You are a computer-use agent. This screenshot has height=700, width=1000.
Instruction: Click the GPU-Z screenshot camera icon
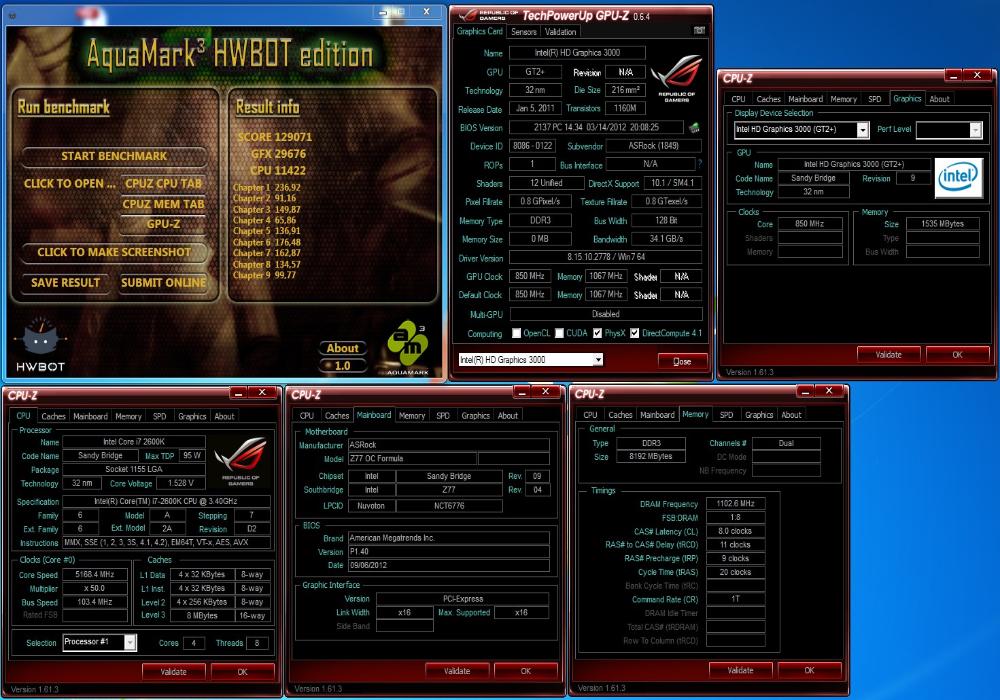click(699, 31)
